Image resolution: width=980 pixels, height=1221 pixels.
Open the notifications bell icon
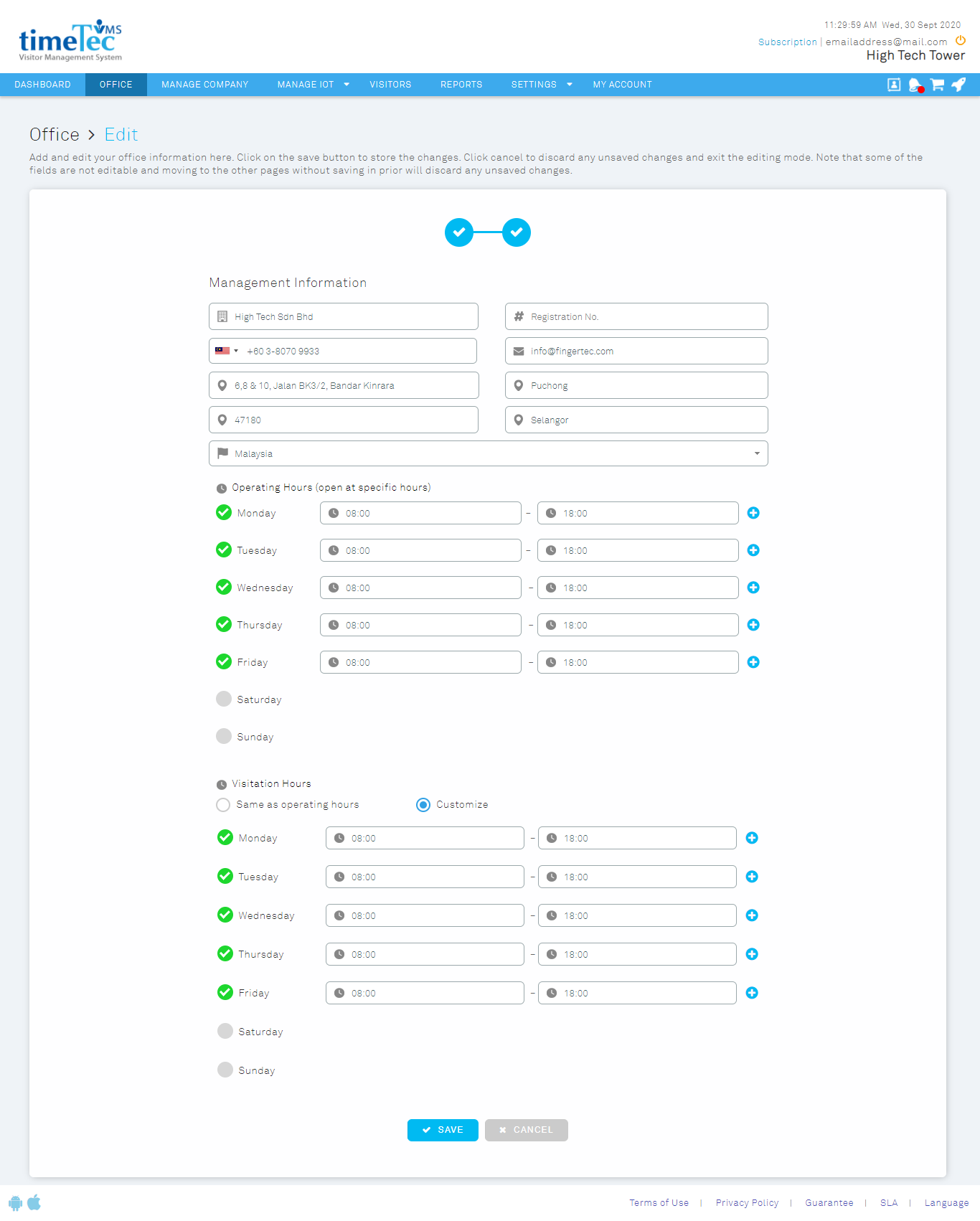pos(915,85)
